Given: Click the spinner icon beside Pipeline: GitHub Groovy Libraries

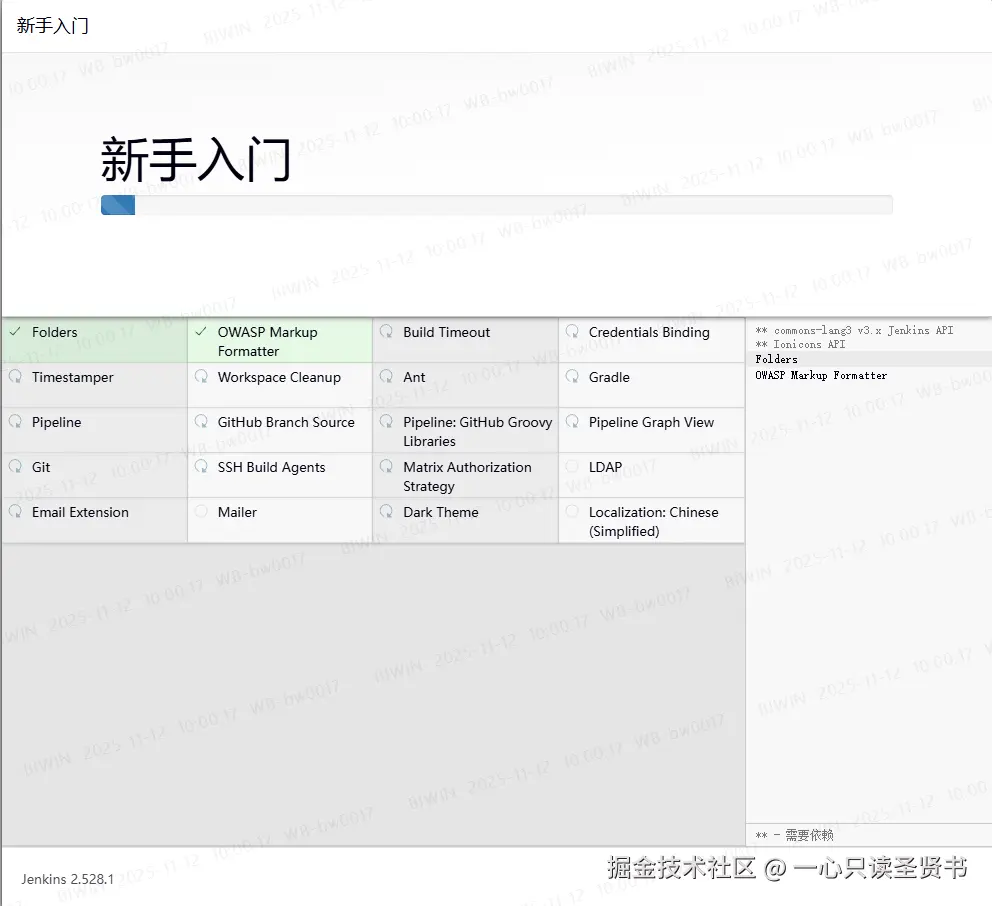Looking at the screenshot, I should click(387, 421).
